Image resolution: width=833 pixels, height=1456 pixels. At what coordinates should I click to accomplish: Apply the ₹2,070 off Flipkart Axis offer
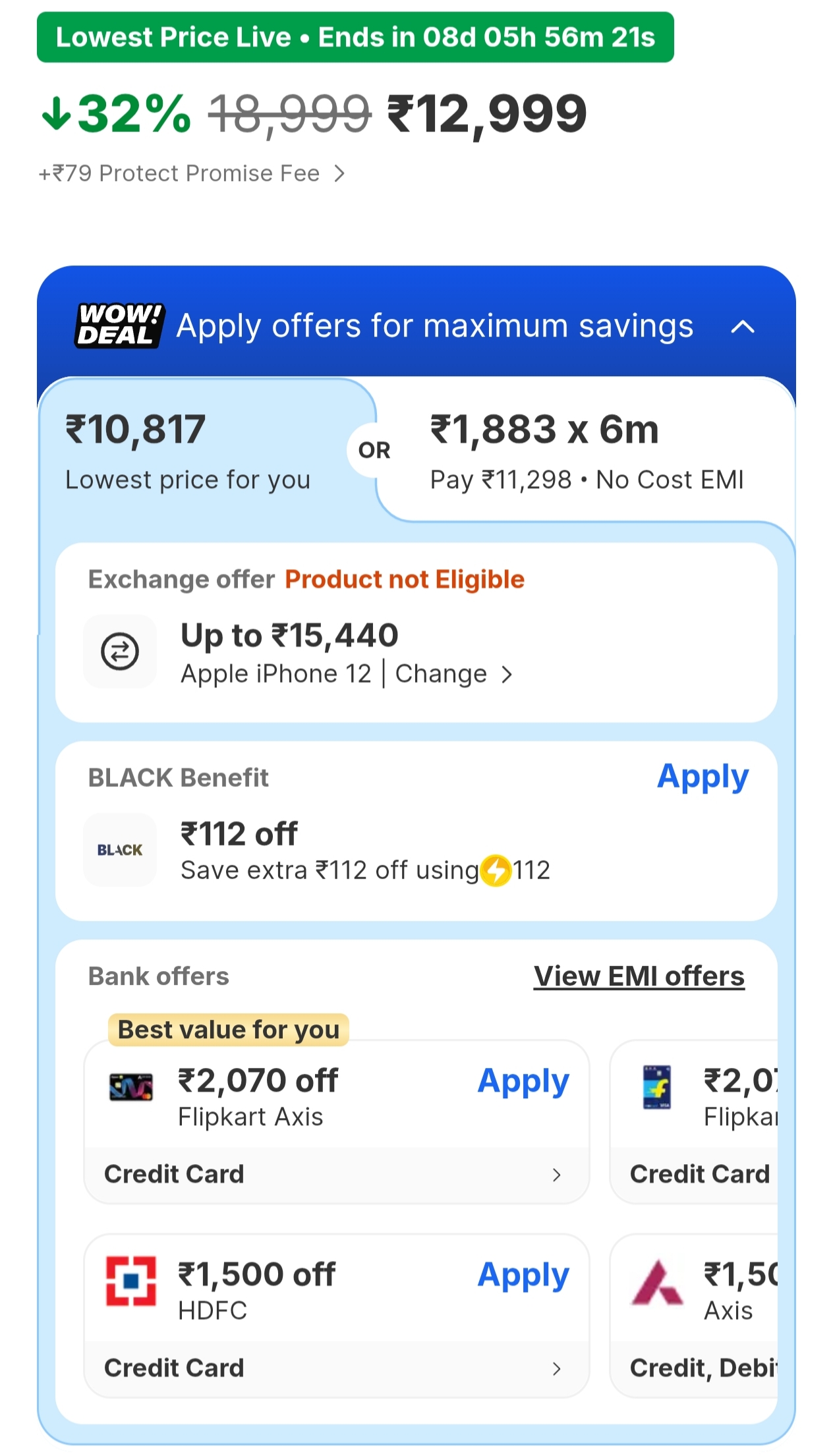tap(523, 1082)
